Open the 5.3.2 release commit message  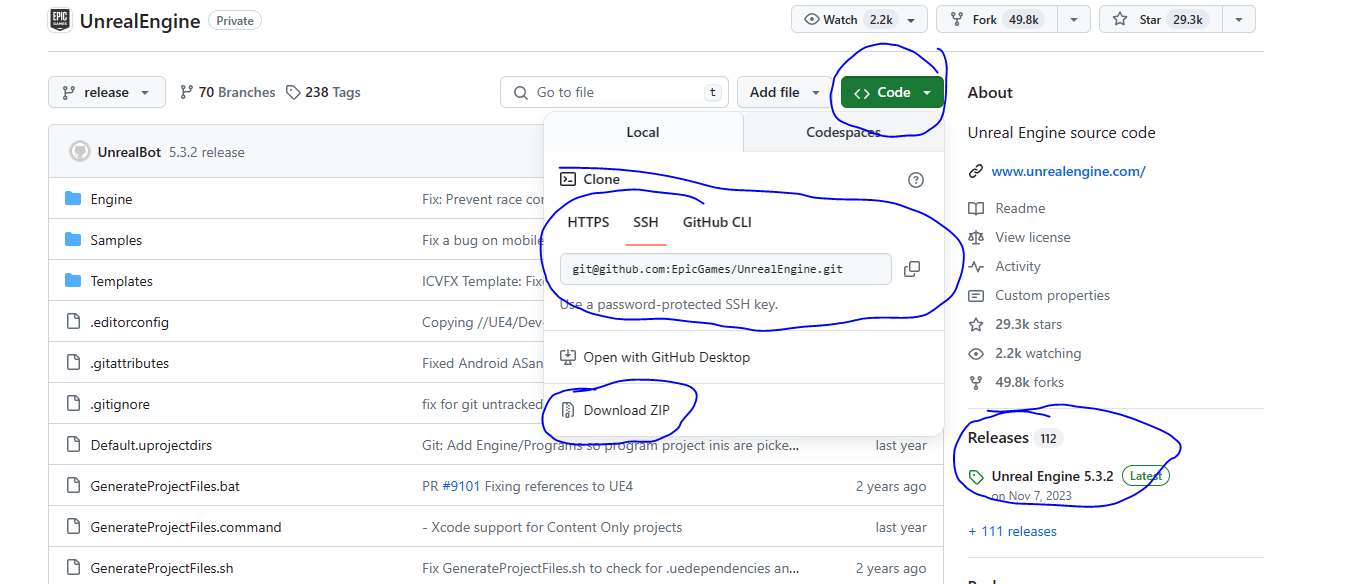[x=207, y=152]
